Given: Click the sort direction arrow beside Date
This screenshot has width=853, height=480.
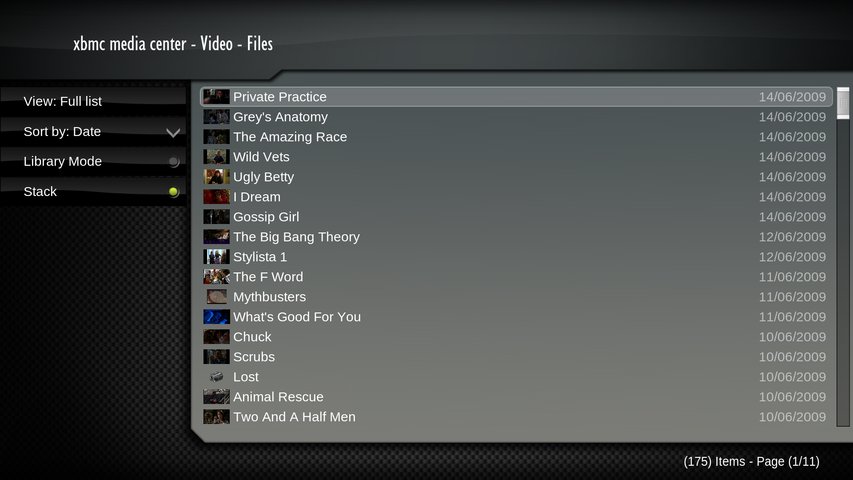Looking at the screenshot, I should [x=173, y=132].
